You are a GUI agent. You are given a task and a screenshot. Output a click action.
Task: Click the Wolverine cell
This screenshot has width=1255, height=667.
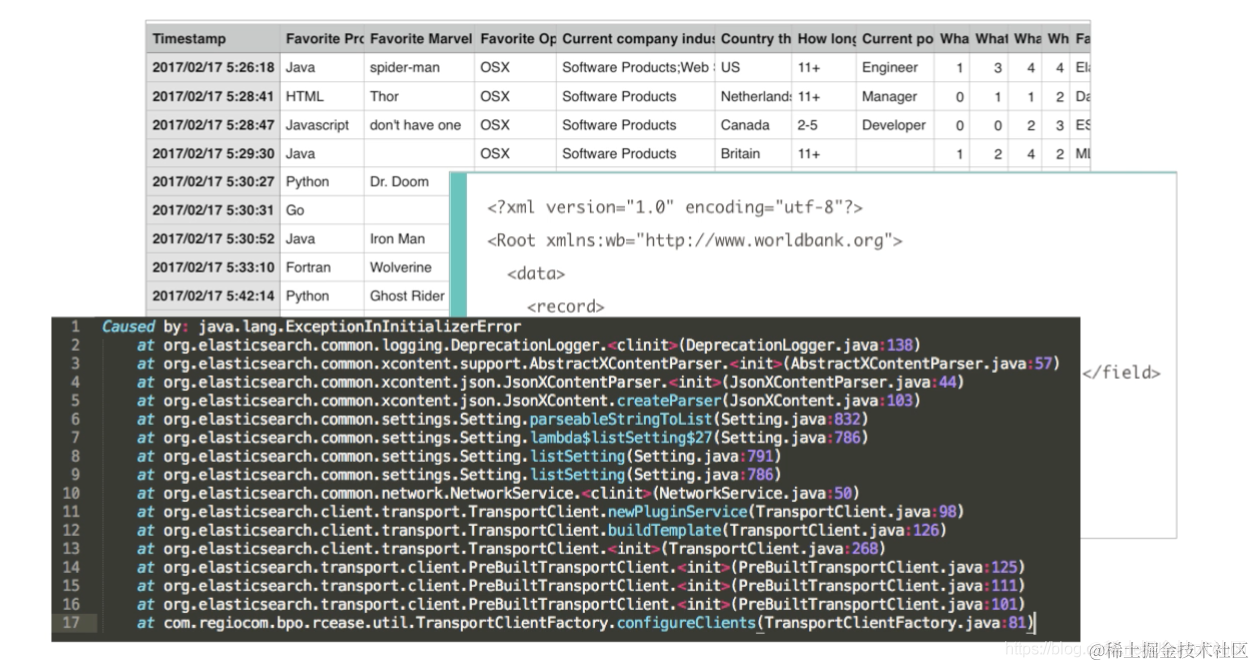pyautogui.click(x=407, y=267)
